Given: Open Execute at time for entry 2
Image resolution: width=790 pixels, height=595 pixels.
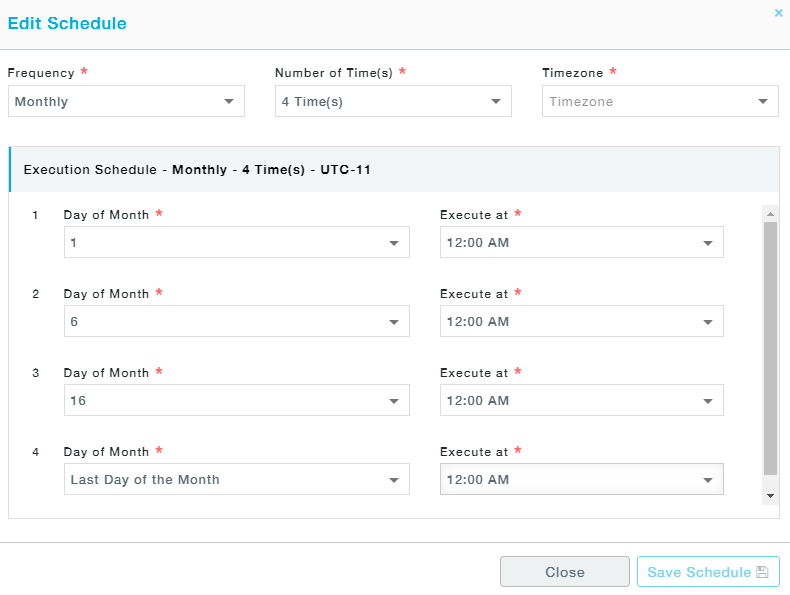Looking at the screenshot, I should (581, 321).
